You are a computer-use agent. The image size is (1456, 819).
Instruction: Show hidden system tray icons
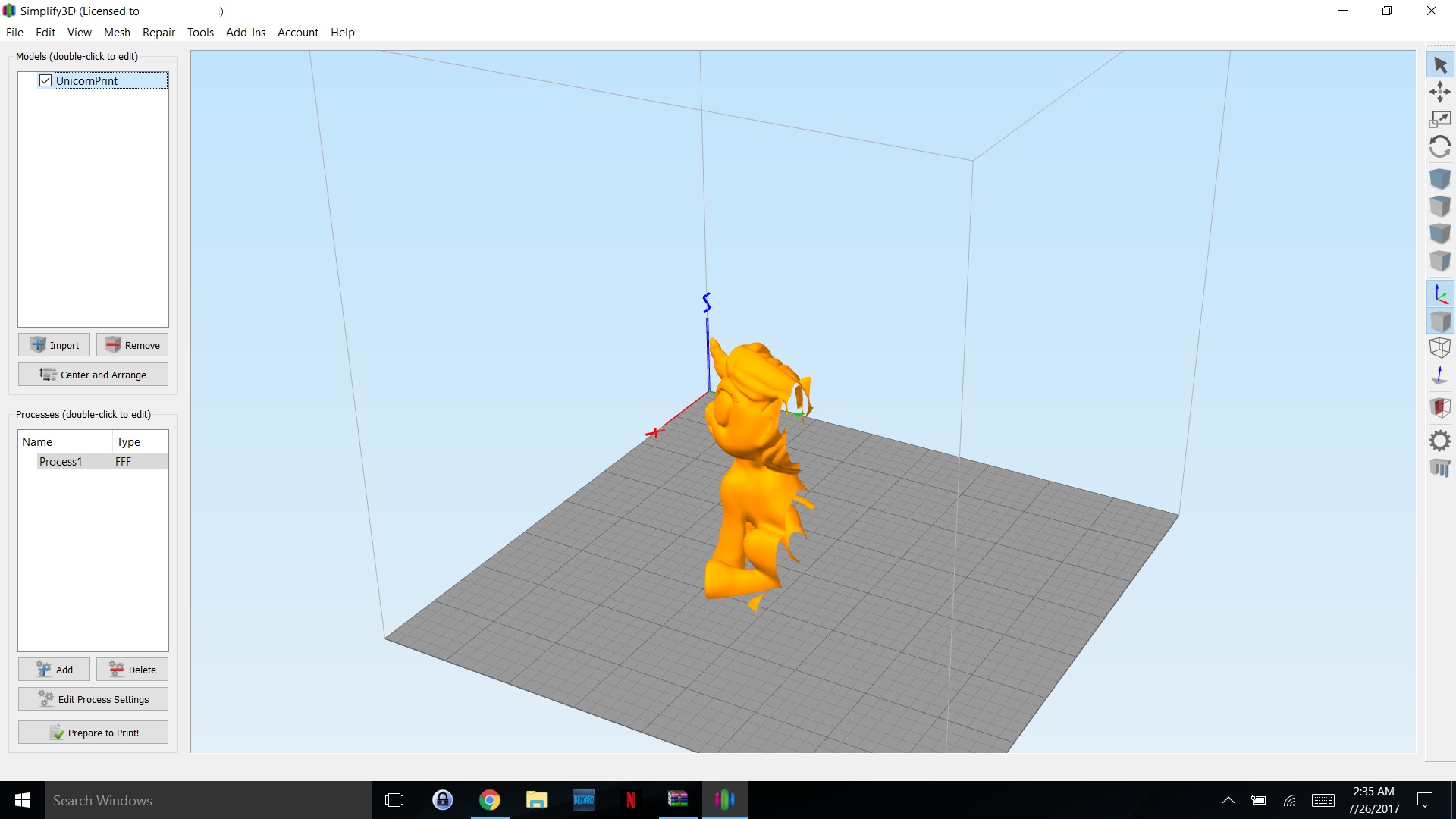(x=1228, y=800)
